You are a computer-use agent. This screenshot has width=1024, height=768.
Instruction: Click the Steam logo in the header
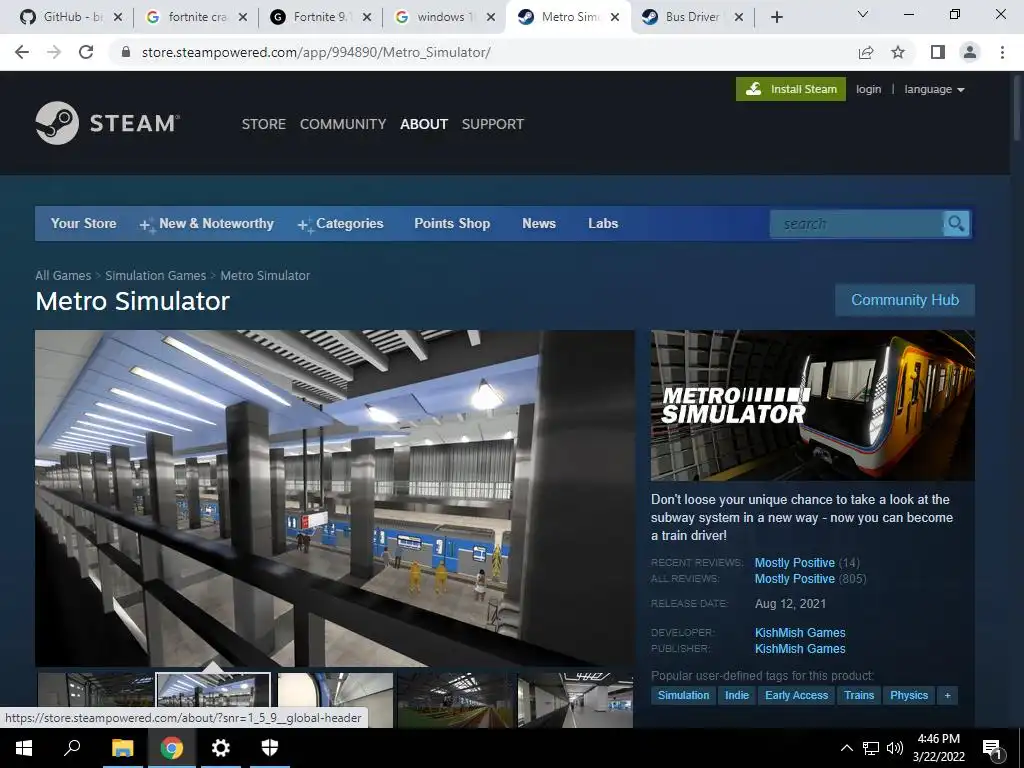click(108, 123)
